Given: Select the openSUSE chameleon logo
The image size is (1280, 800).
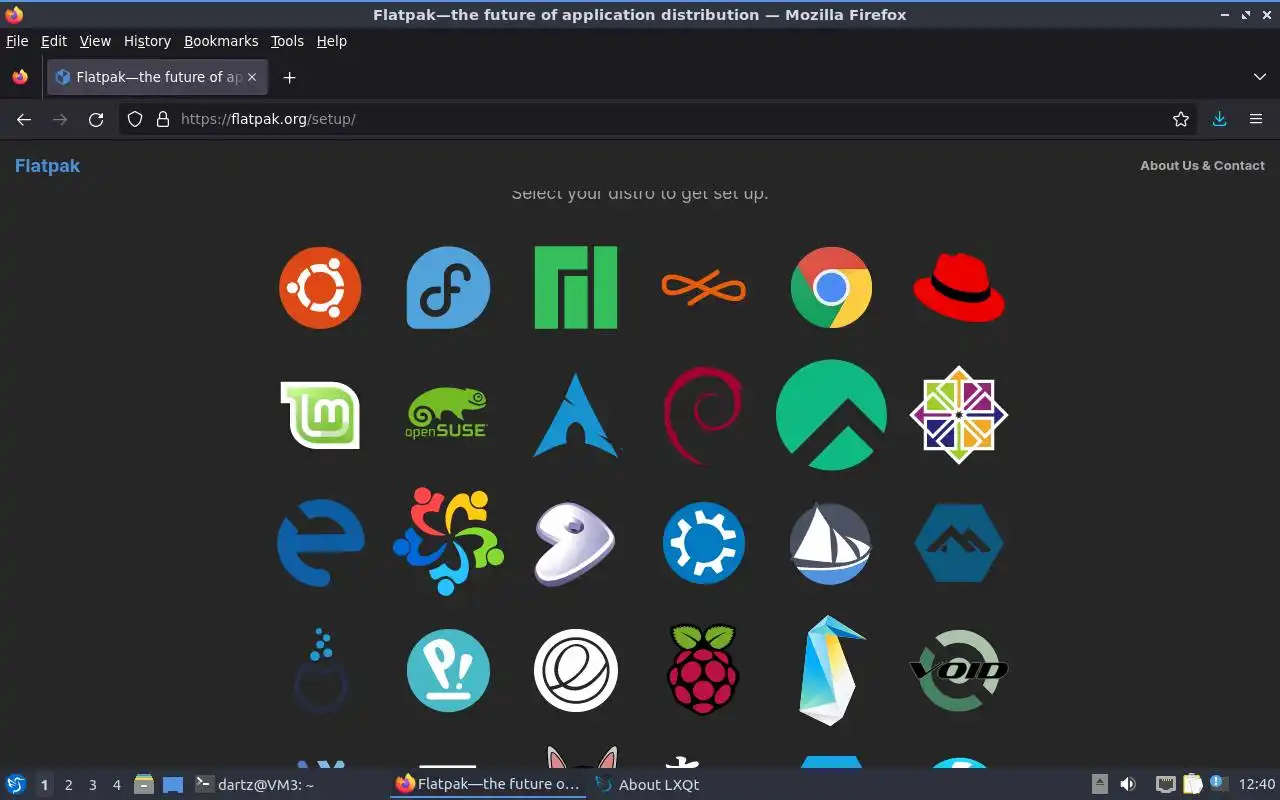Looking at the screenshot, I should pos(447,414).
